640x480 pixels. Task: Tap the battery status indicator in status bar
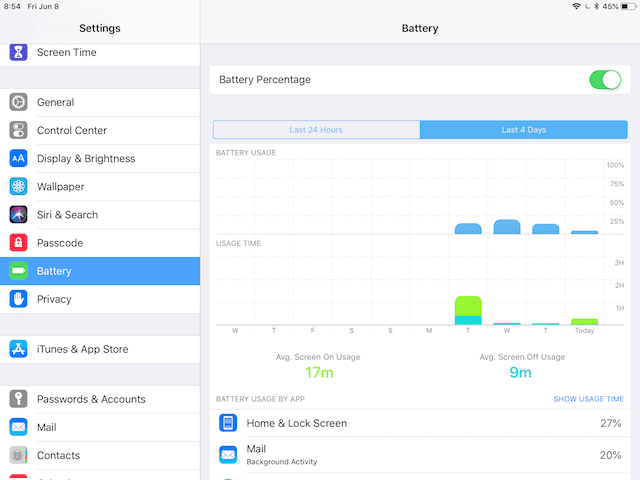[x=624, y=6]
